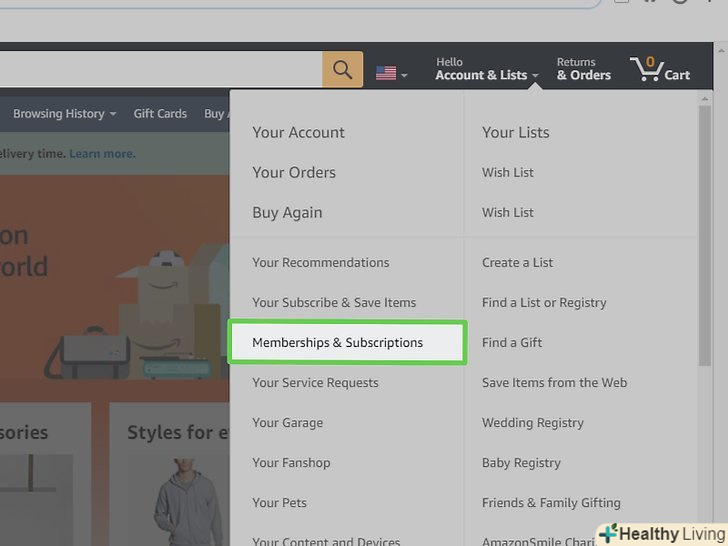Viewport: 728px width, 546px height.
Task: Open the shopping Cart icon
Action: pos(659,69)
